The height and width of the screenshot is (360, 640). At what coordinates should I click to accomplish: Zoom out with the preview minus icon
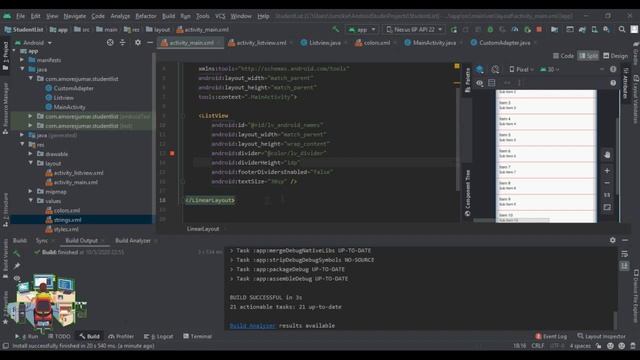[x=607, y=183]
